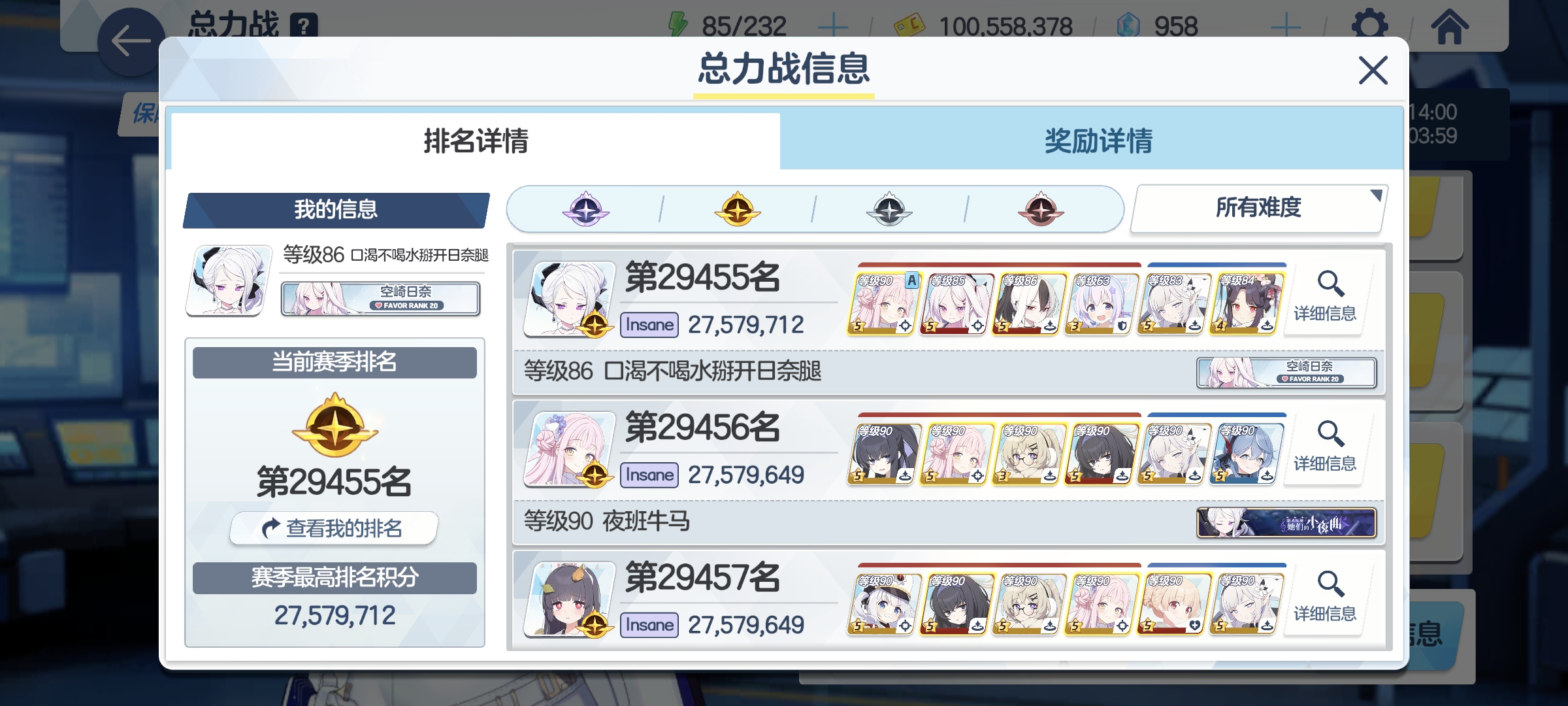Open the home icon in top bar

point(1450,26)
